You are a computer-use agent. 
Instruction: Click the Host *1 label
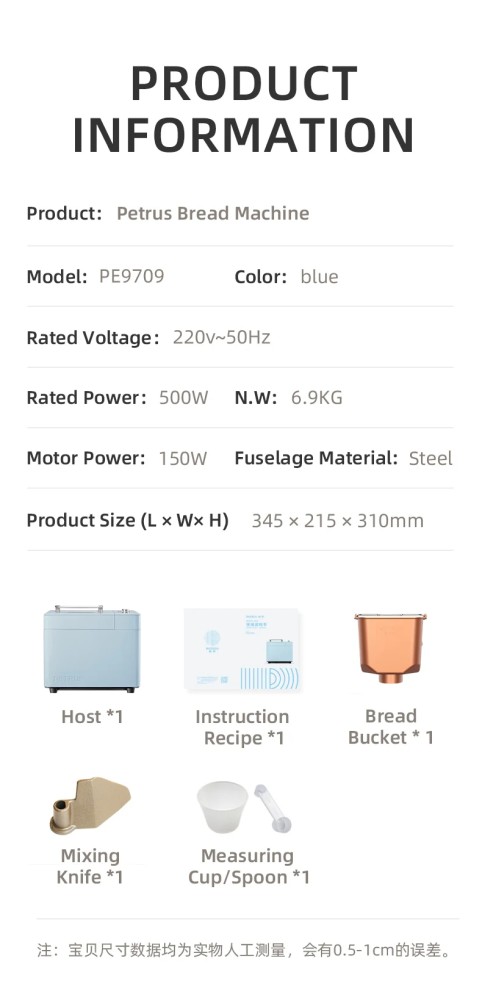(x=92, y=716)
